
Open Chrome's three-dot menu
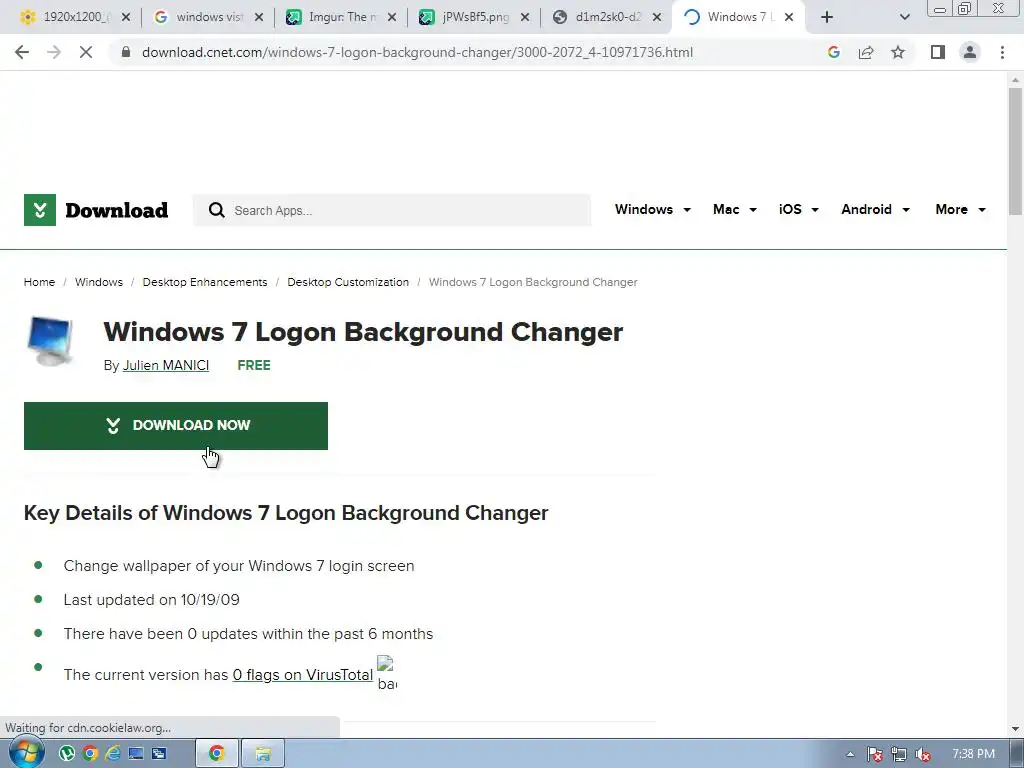(1002, 52)
